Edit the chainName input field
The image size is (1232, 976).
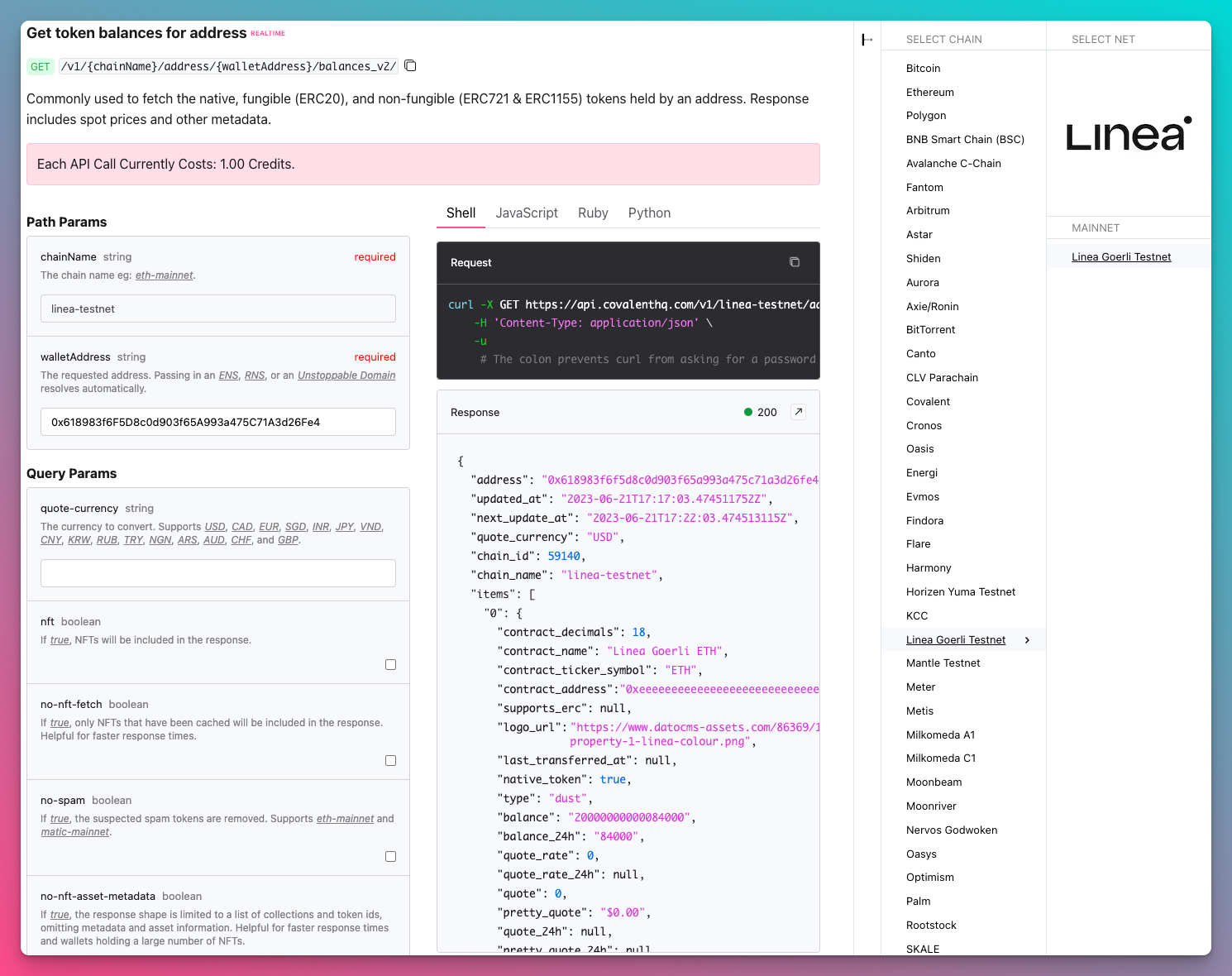tap(218, 309)
